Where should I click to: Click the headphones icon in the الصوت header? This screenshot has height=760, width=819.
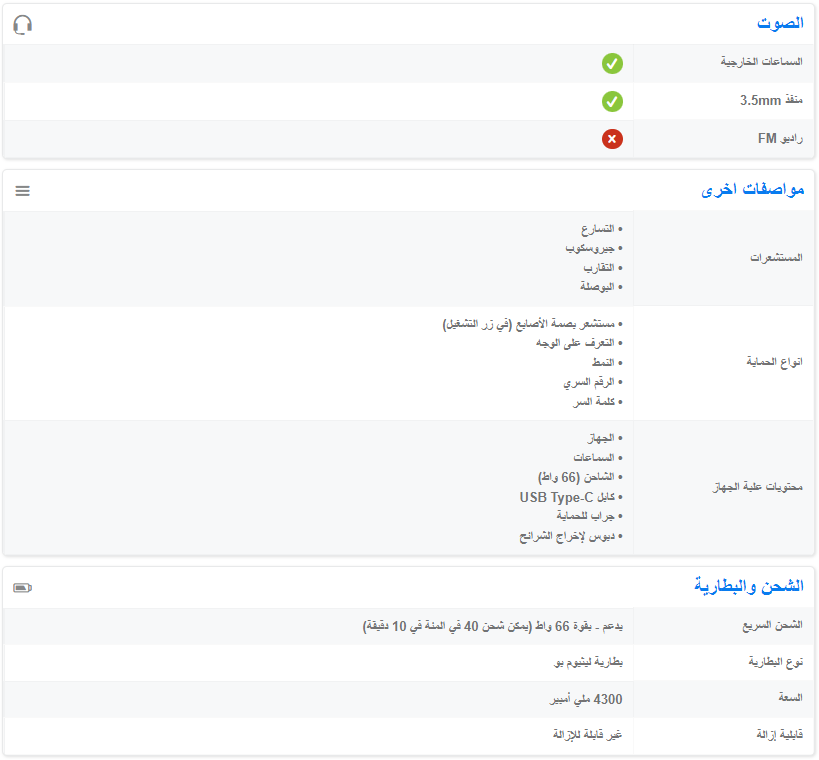[22, 24]
